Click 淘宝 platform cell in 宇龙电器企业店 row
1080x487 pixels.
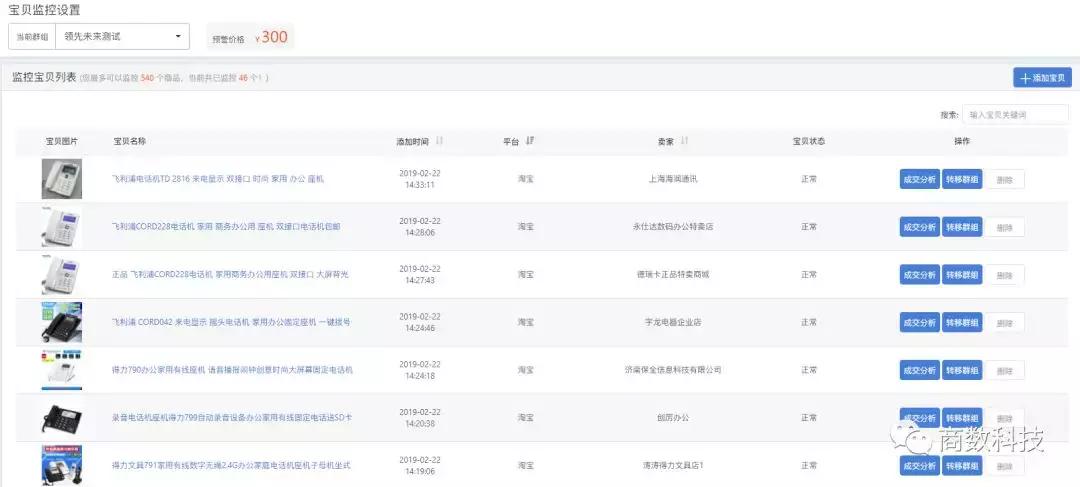pyautogui.click(x=526, y=322)
